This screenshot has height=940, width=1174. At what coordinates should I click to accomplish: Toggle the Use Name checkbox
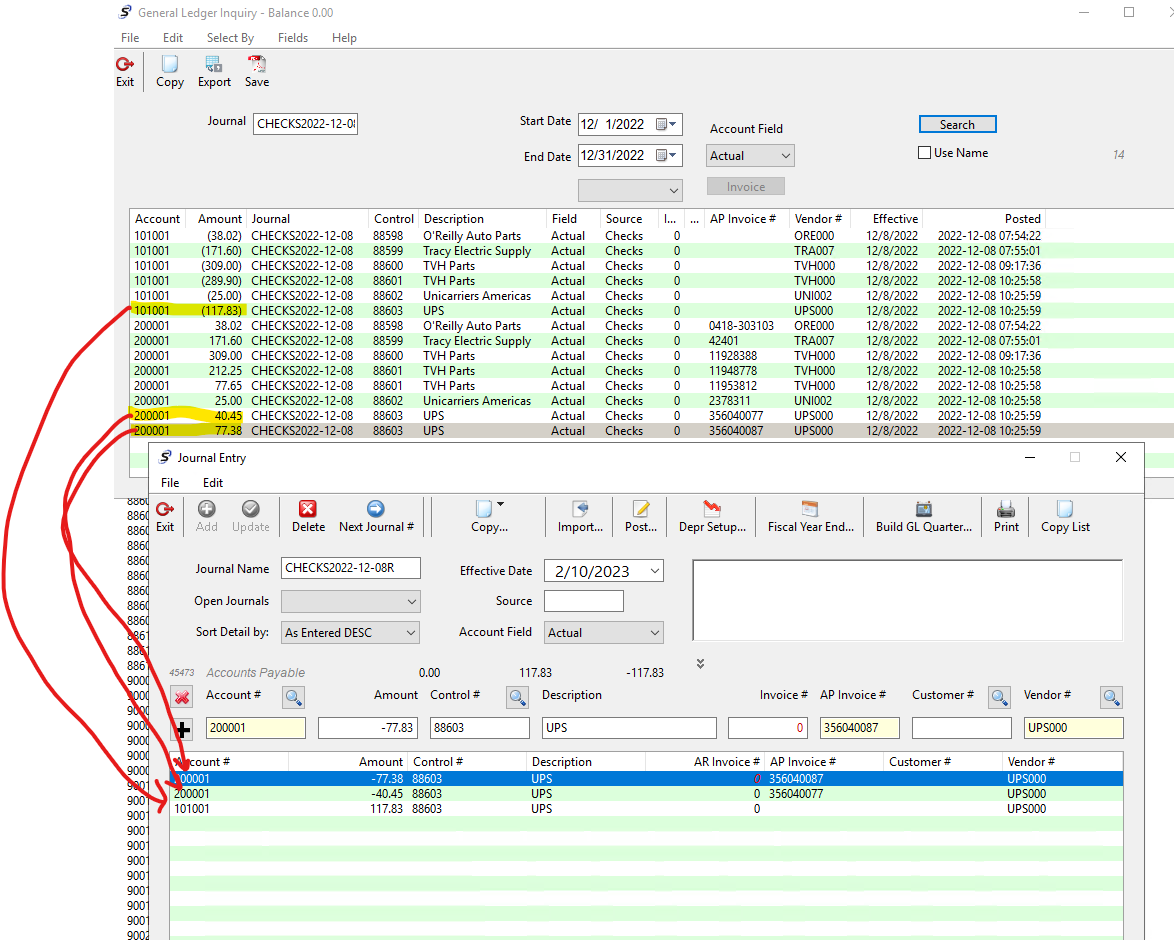(924, 153)
